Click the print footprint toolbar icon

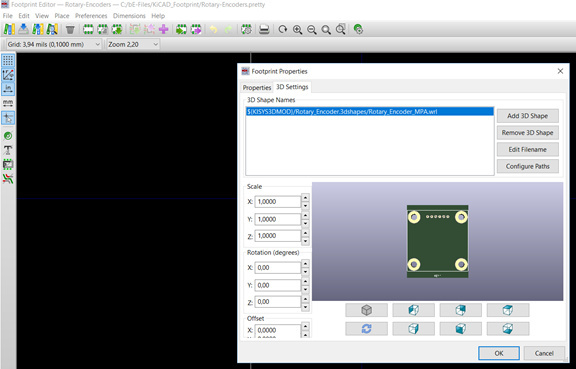point(264,29)
